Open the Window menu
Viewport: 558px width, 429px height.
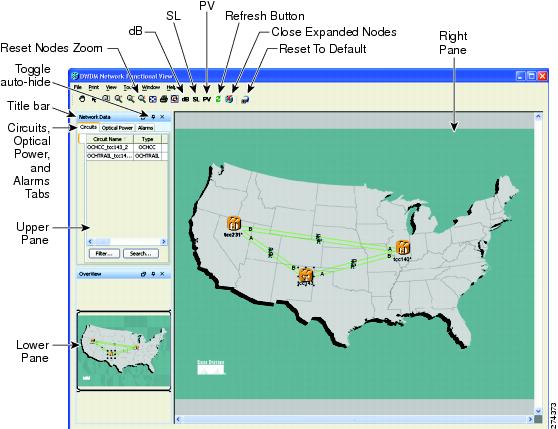tap(151, 87)
